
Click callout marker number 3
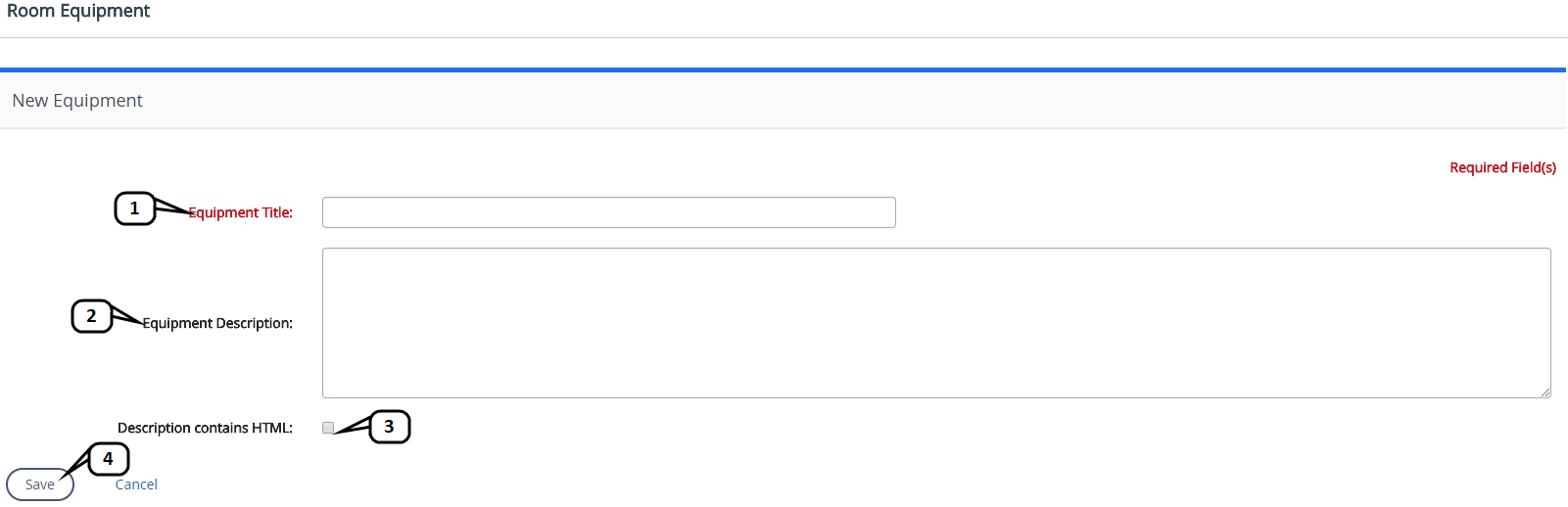coord(390,427)
